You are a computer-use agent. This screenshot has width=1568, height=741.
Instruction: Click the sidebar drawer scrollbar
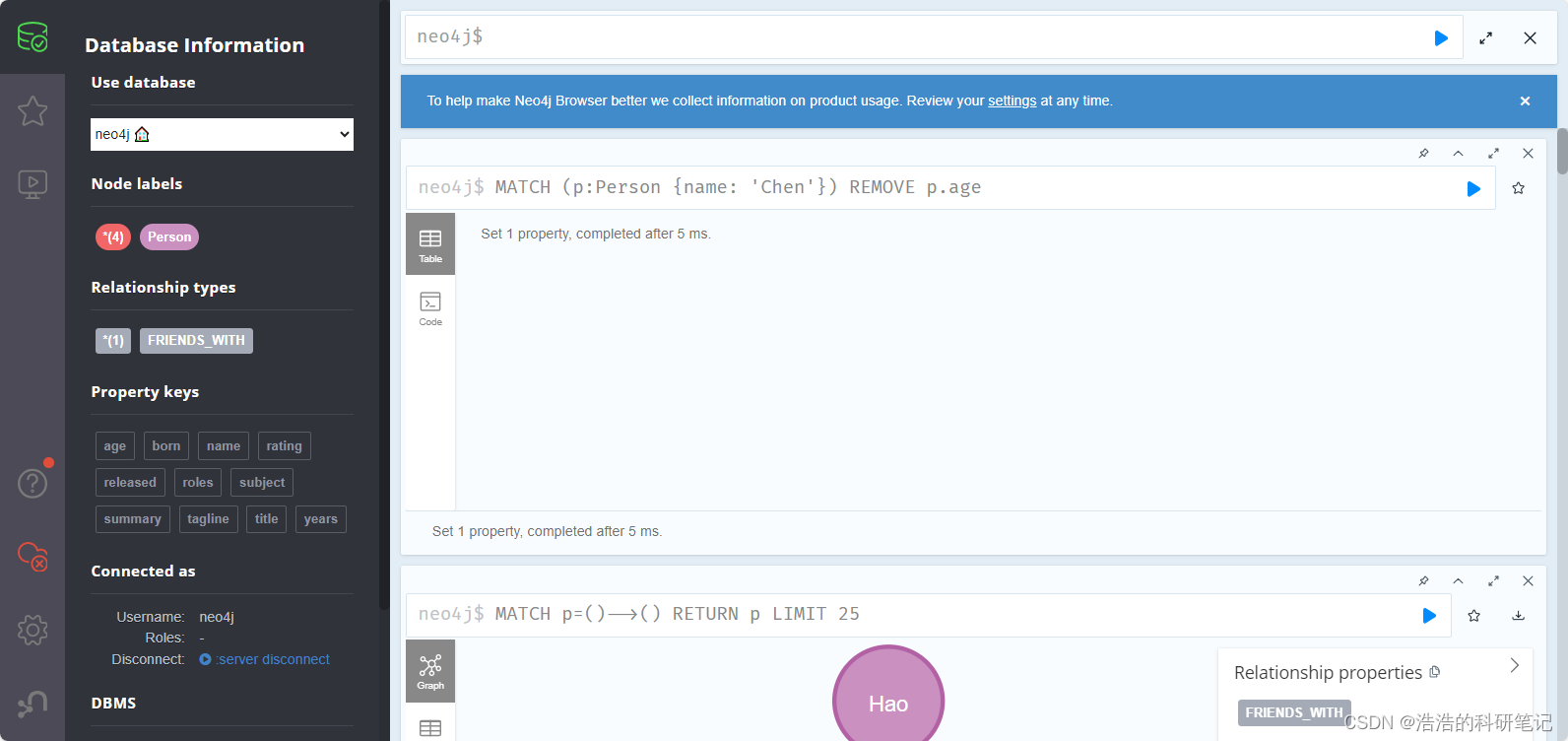(x=384, y=304)
